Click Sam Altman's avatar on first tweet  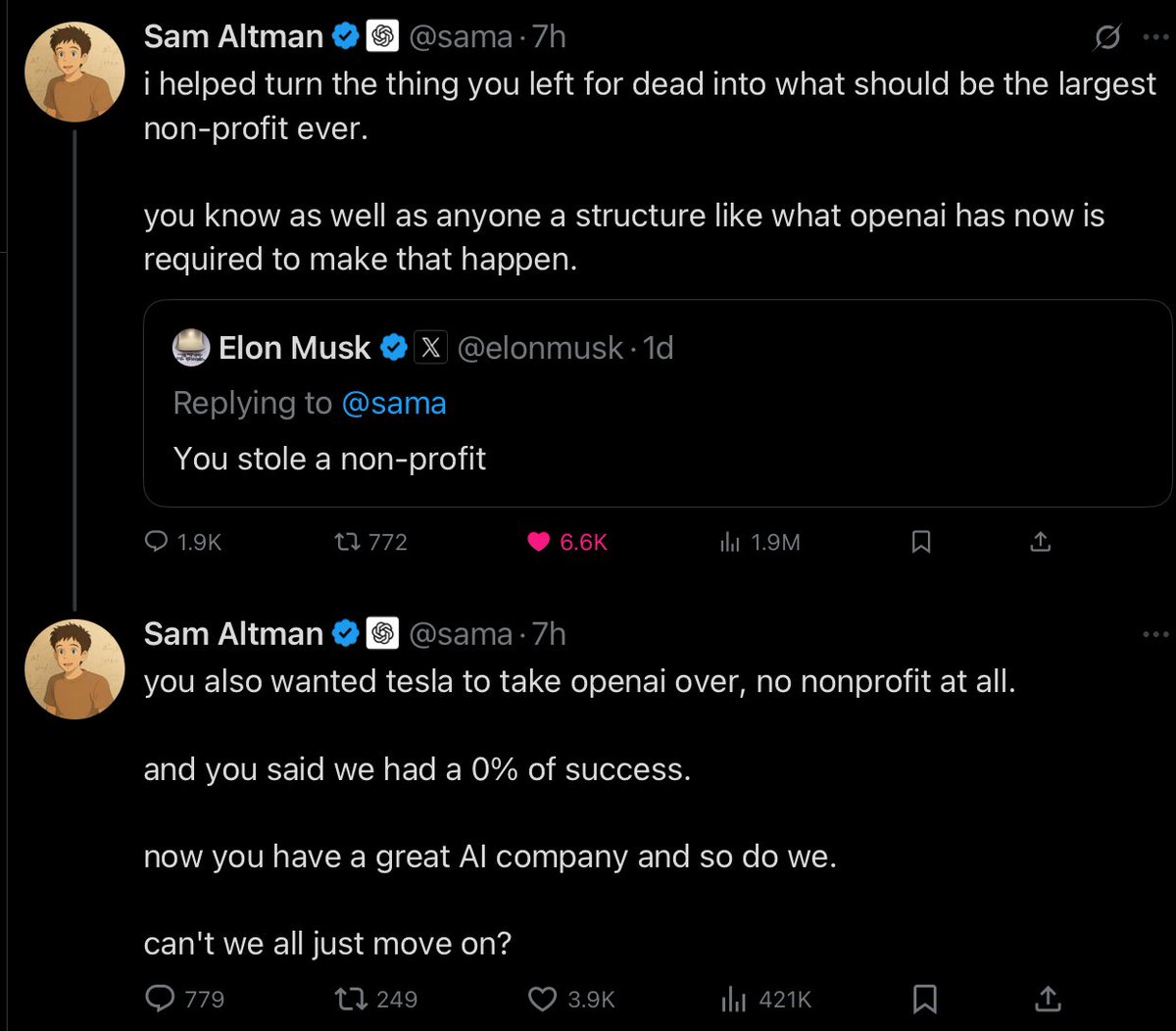click(x=74, y=73)
